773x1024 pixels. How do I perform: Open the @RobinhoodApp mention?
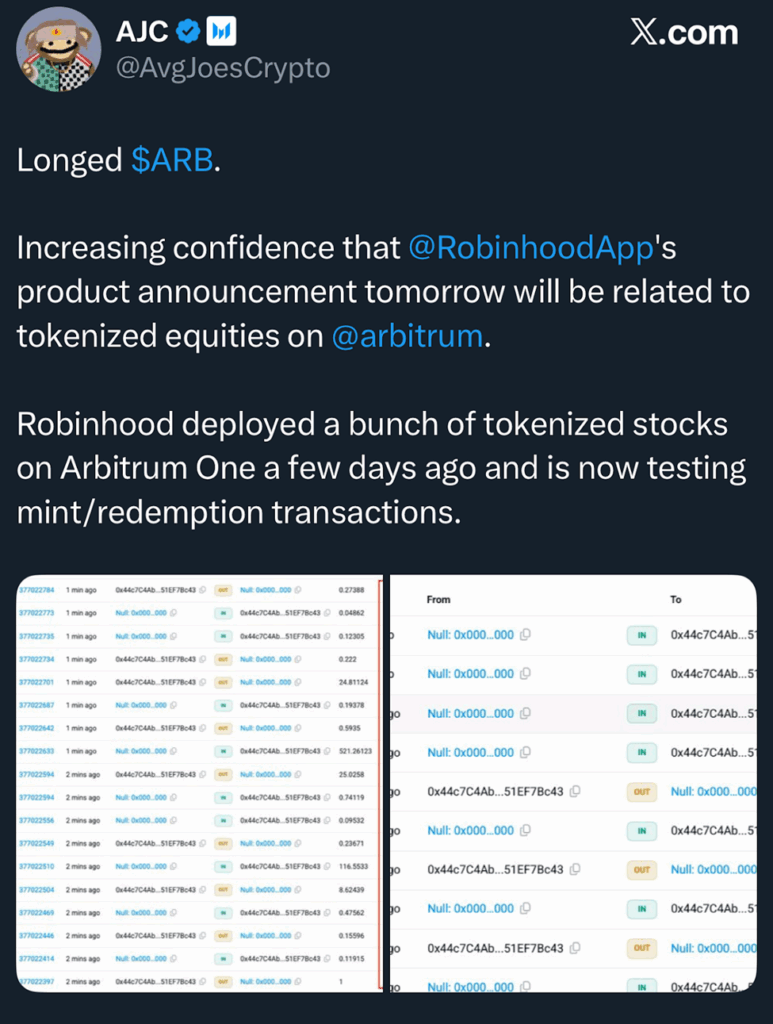point(531,248)
